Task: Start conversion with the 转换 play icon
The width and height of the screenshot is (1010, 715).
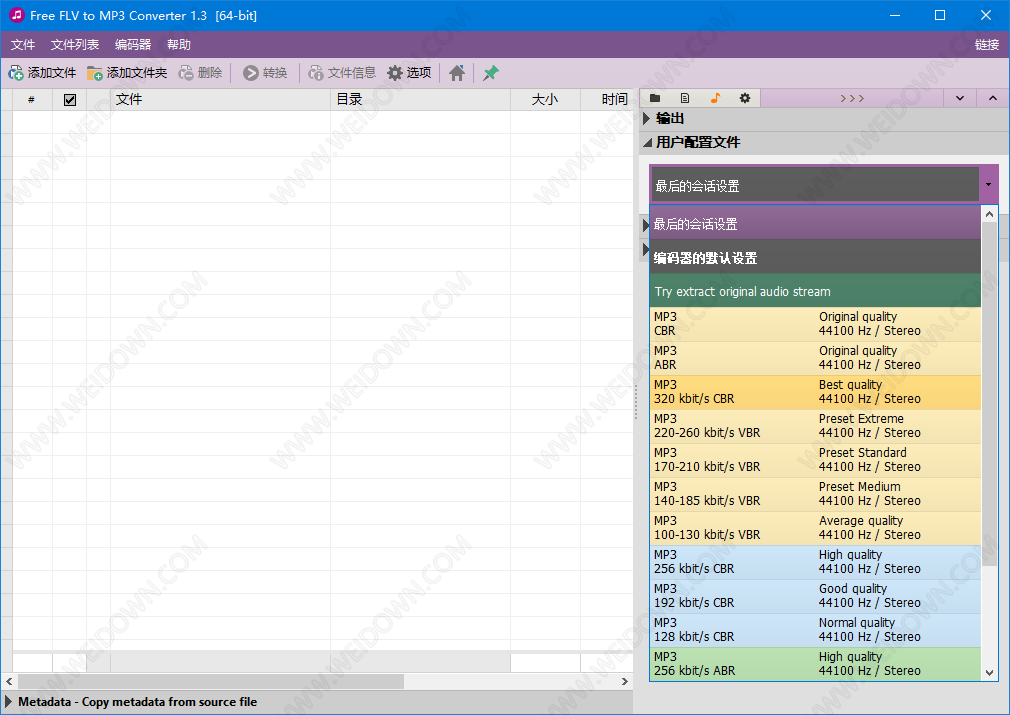Action: 251,73
